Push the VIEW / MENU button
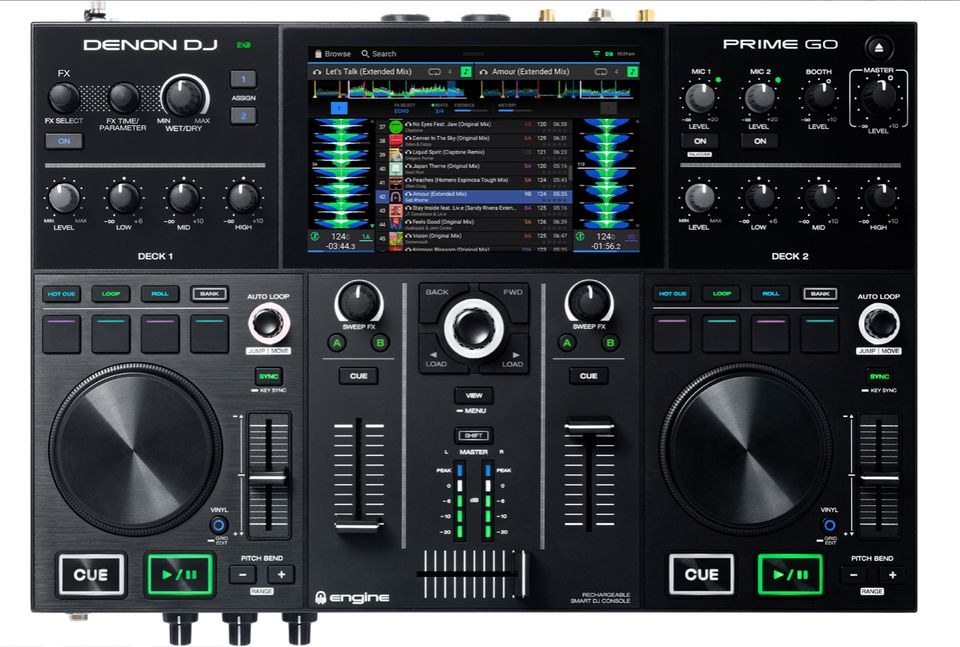The height and width of the screenshot is (647, 960). [x=473, y=395]
